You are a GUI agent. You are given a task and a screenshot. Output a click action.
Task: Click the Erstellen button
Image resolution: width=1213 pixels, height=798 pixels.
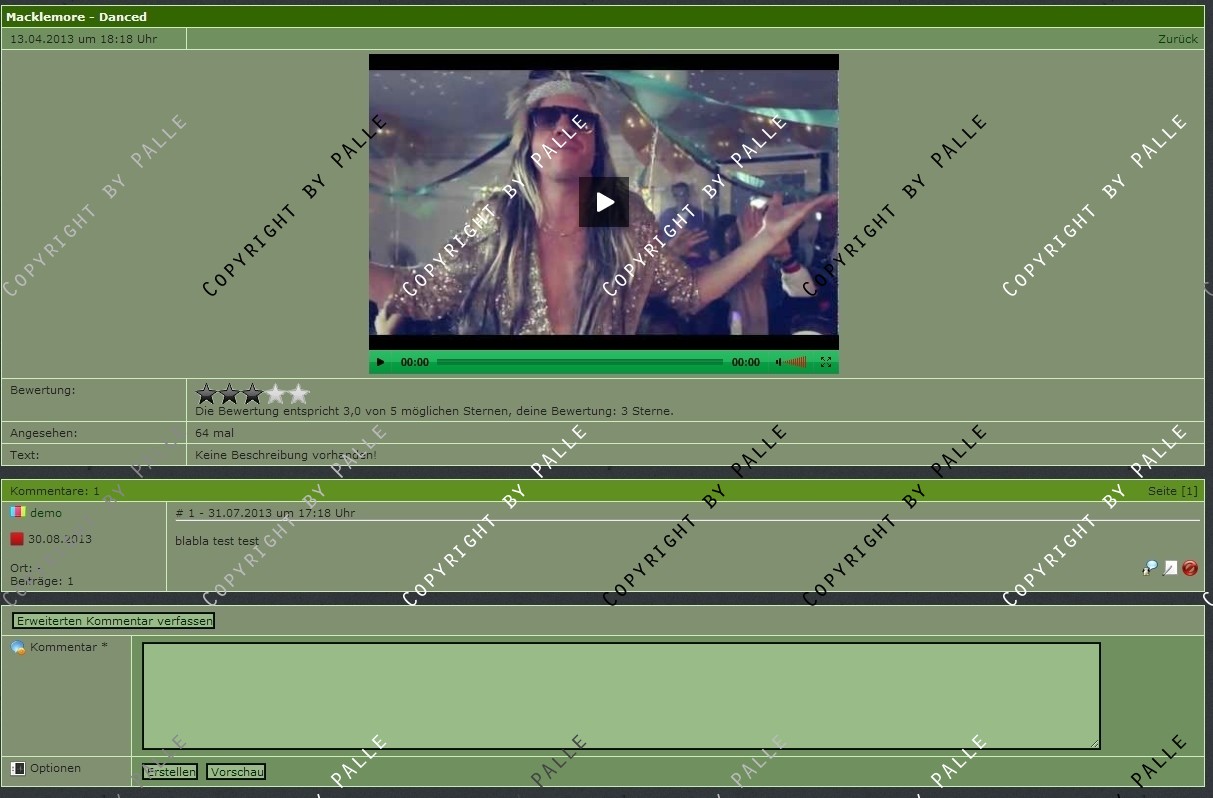pos(170,772)
